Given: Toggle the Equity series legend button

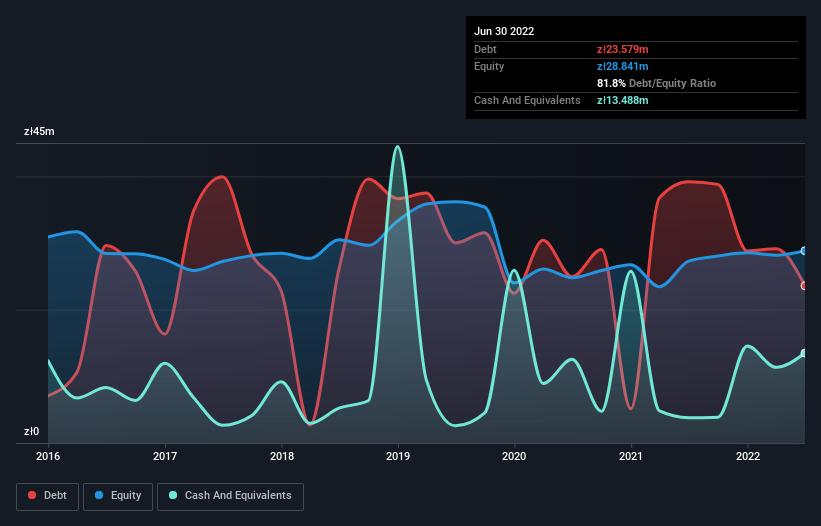Looking at the screenshot, I should [118, 496].
